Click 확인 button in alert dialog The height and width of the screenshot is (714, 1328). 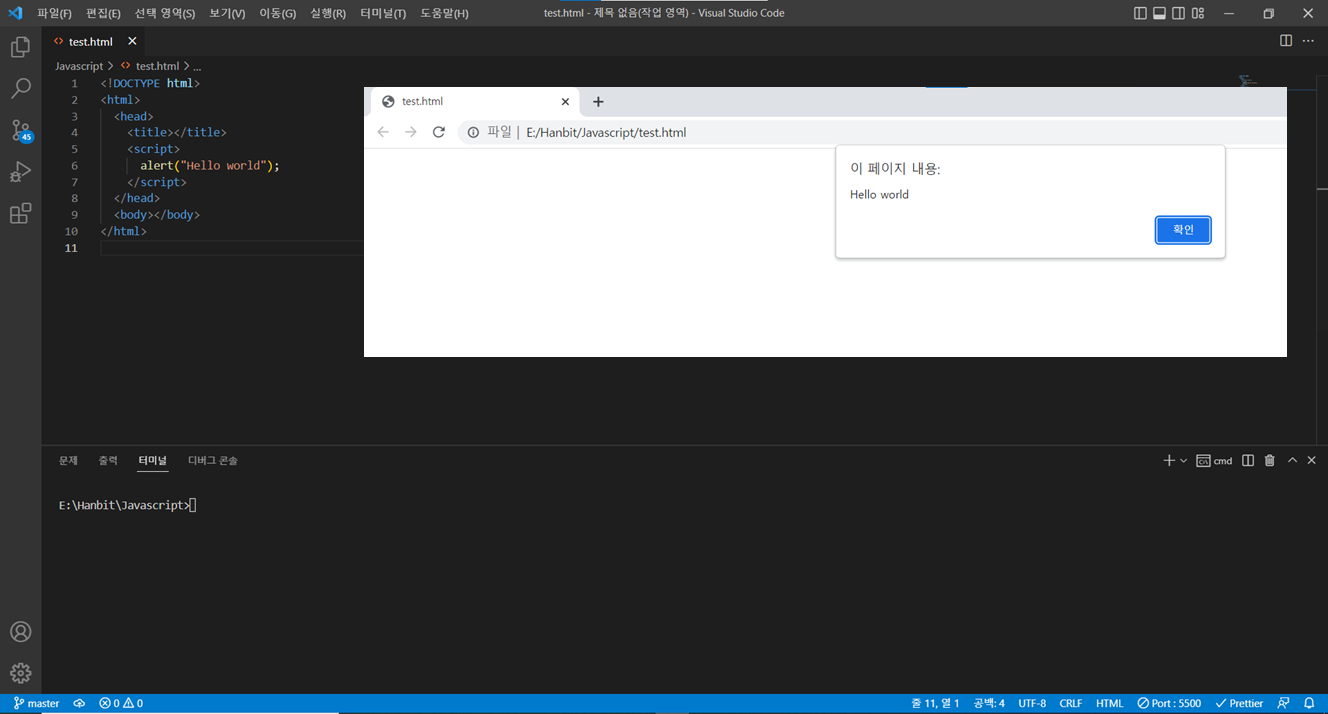coord(1183,230)
